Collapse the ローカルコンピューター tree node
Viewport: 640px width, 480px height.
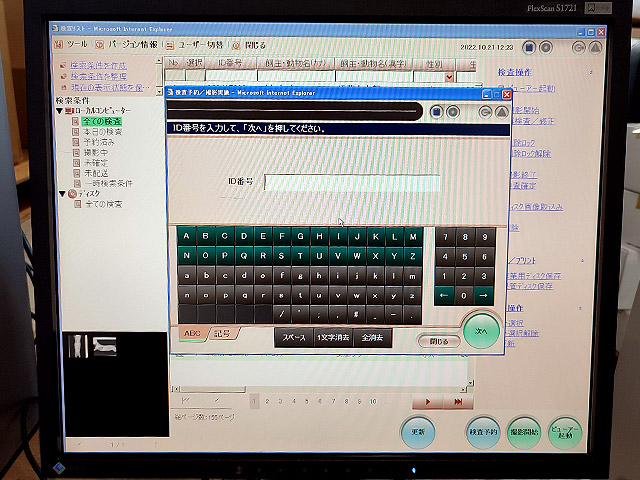tap(60, 111)
